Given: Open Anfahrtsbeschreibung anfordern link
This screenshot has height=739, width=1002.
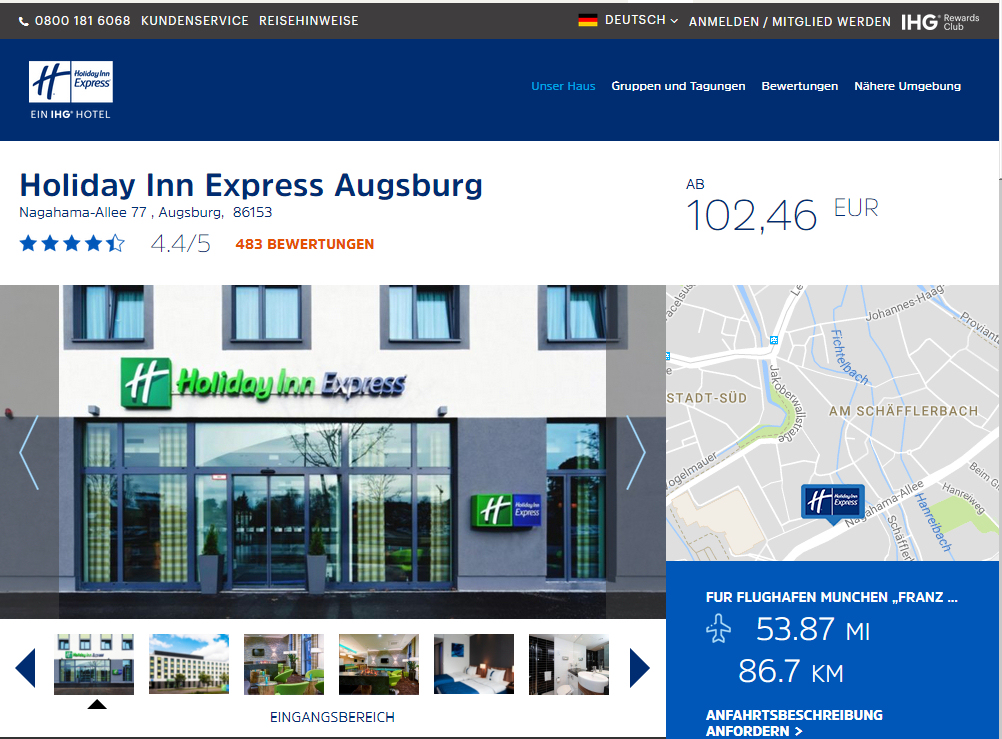Looking at the screenshot, I should [794, 723].
